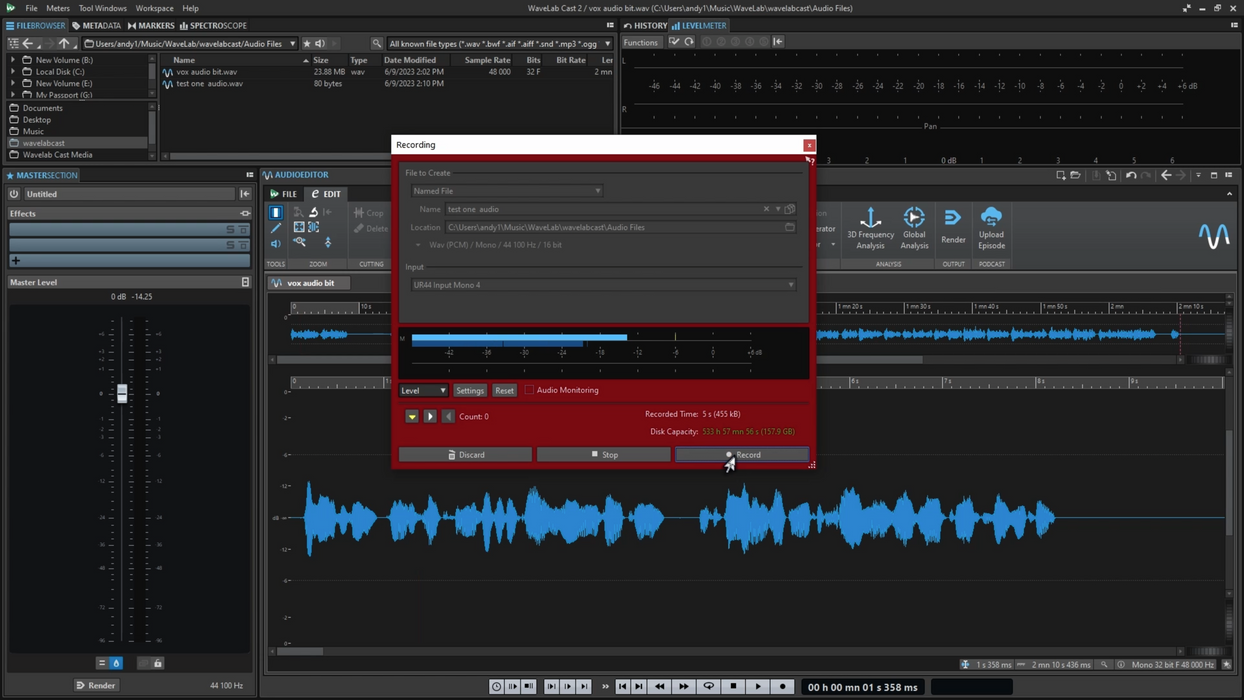The image size is (1244, 700).
Task: Open the Global Analysis tool
Action: (914, 218)
